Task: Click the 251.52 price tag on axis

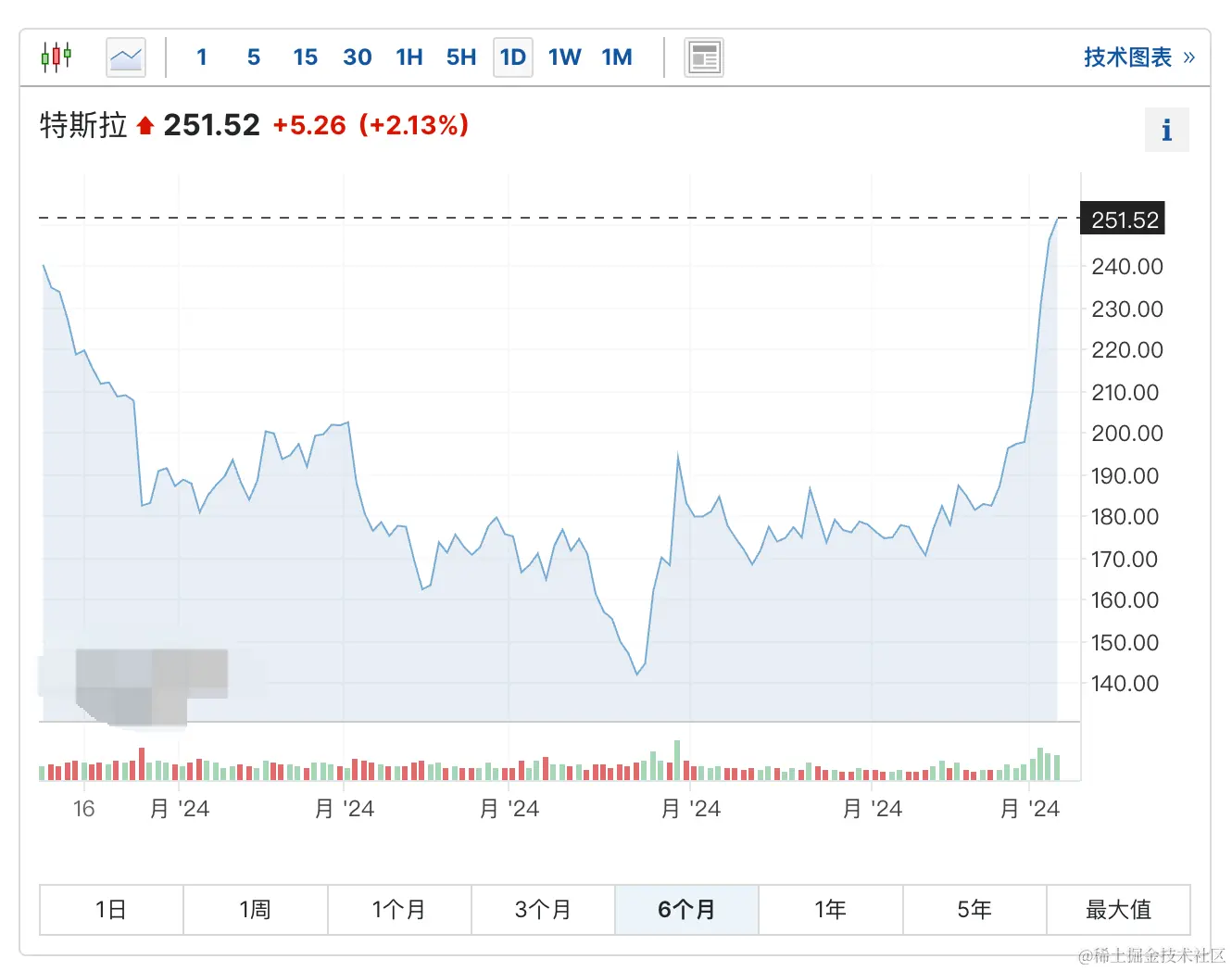Action: (1124, 220)
